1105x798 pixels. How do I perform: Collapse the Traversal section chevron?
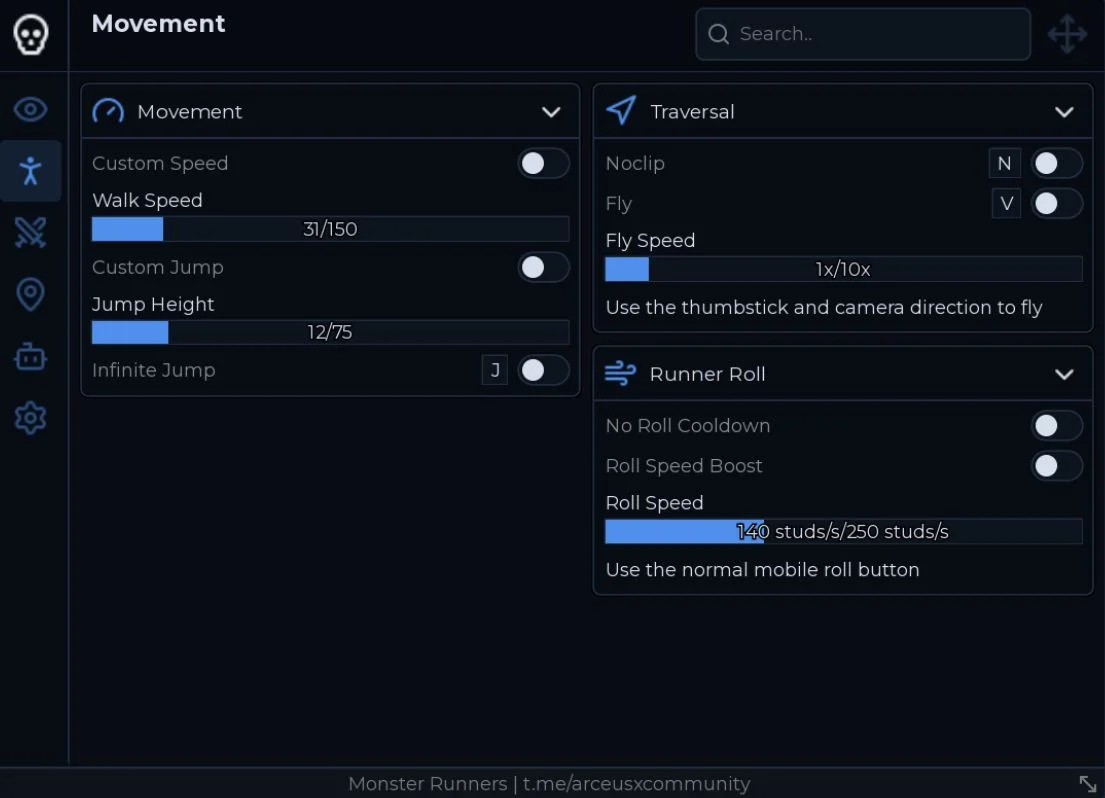point(1064,112)
